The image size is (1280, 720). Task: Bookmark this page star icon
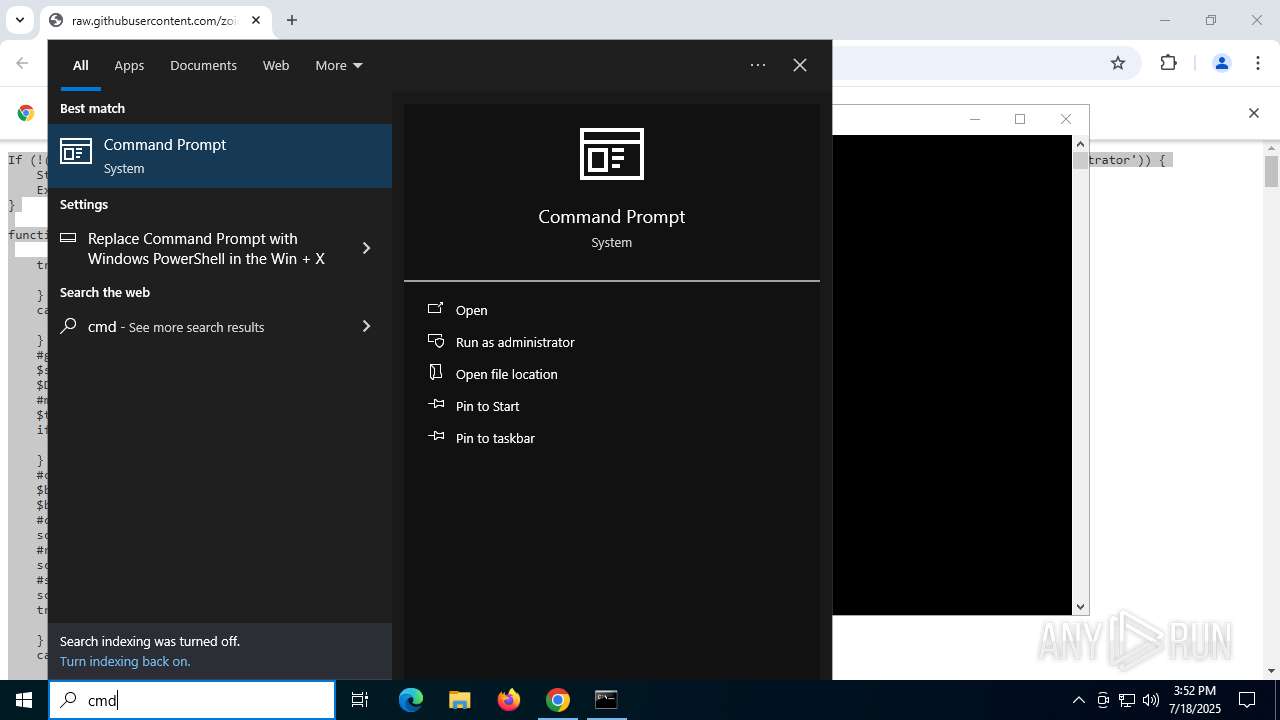click(1118, 63)
